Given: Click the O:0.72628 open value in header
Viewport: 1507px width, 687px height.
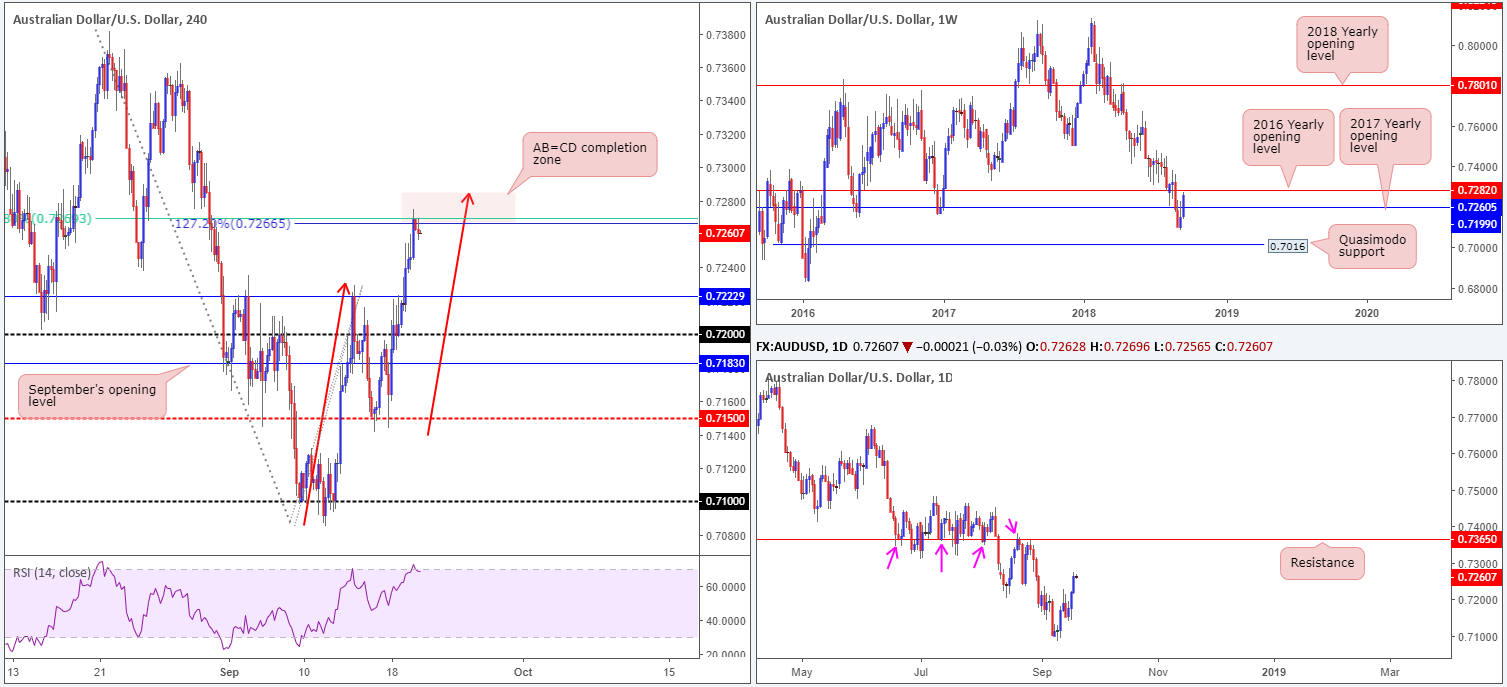Looking at the screenshot, I should click(x=1057, y=346).
